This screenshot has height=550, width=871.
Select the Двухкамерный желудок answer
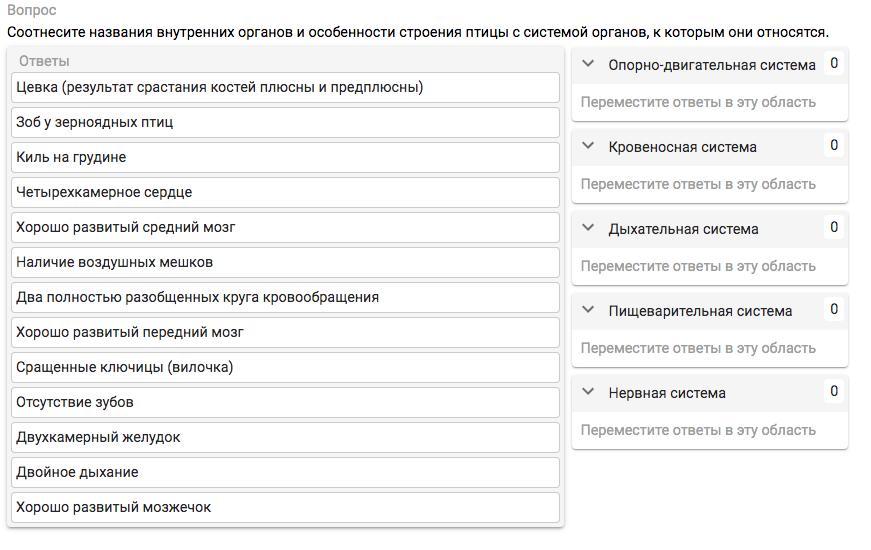285,437
